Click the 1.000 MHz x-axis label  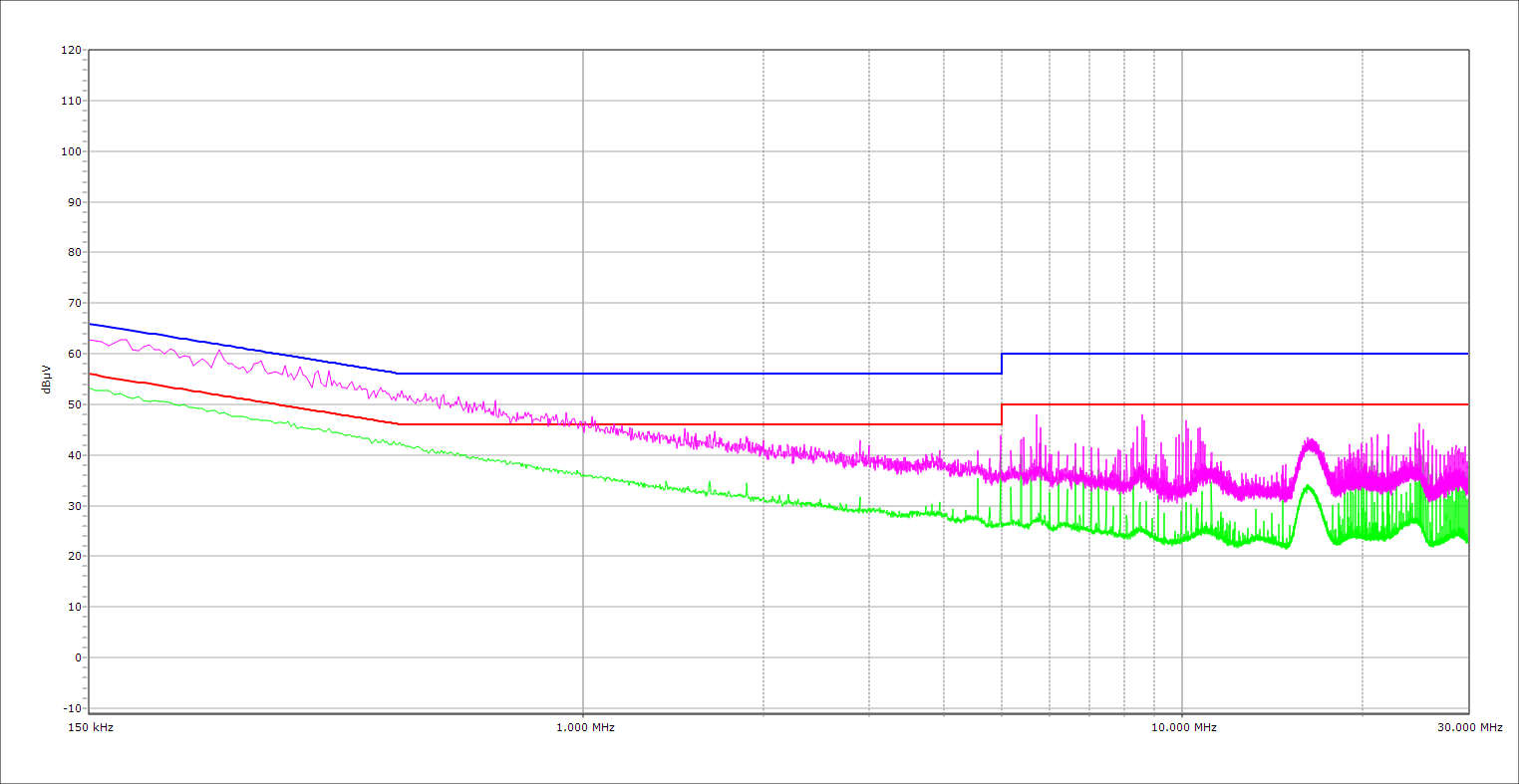pos(583,728)
